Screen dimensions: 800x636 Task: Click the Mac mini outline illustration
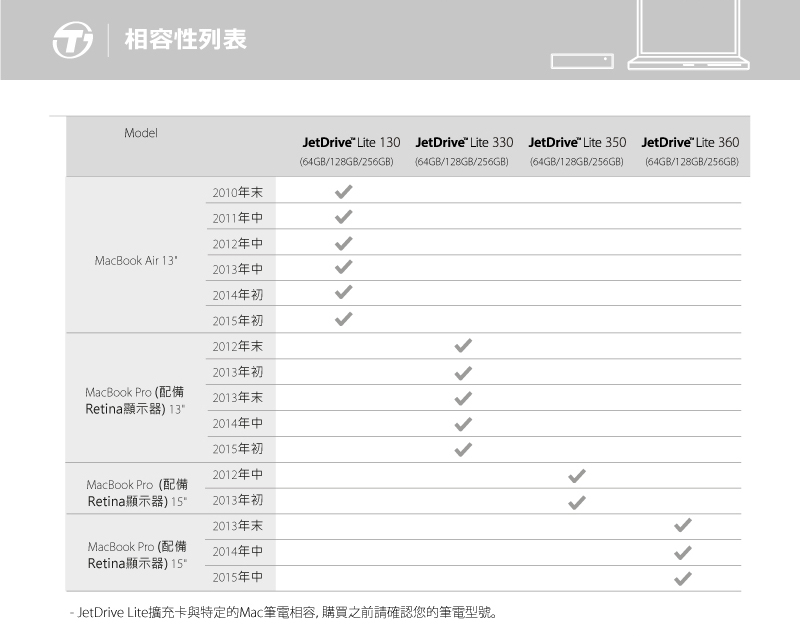pos(582,61)
